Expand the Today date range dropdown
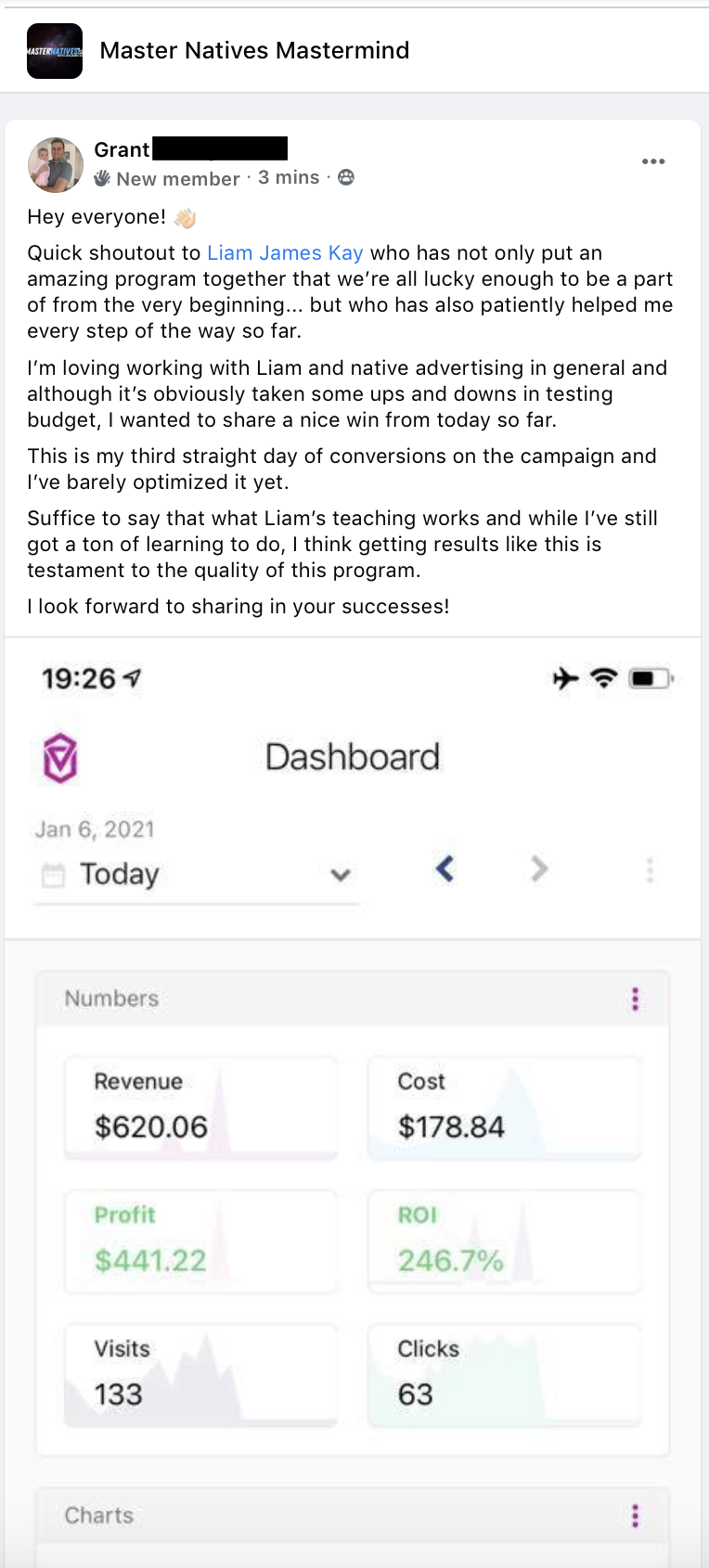 click(x=340, y=874)
